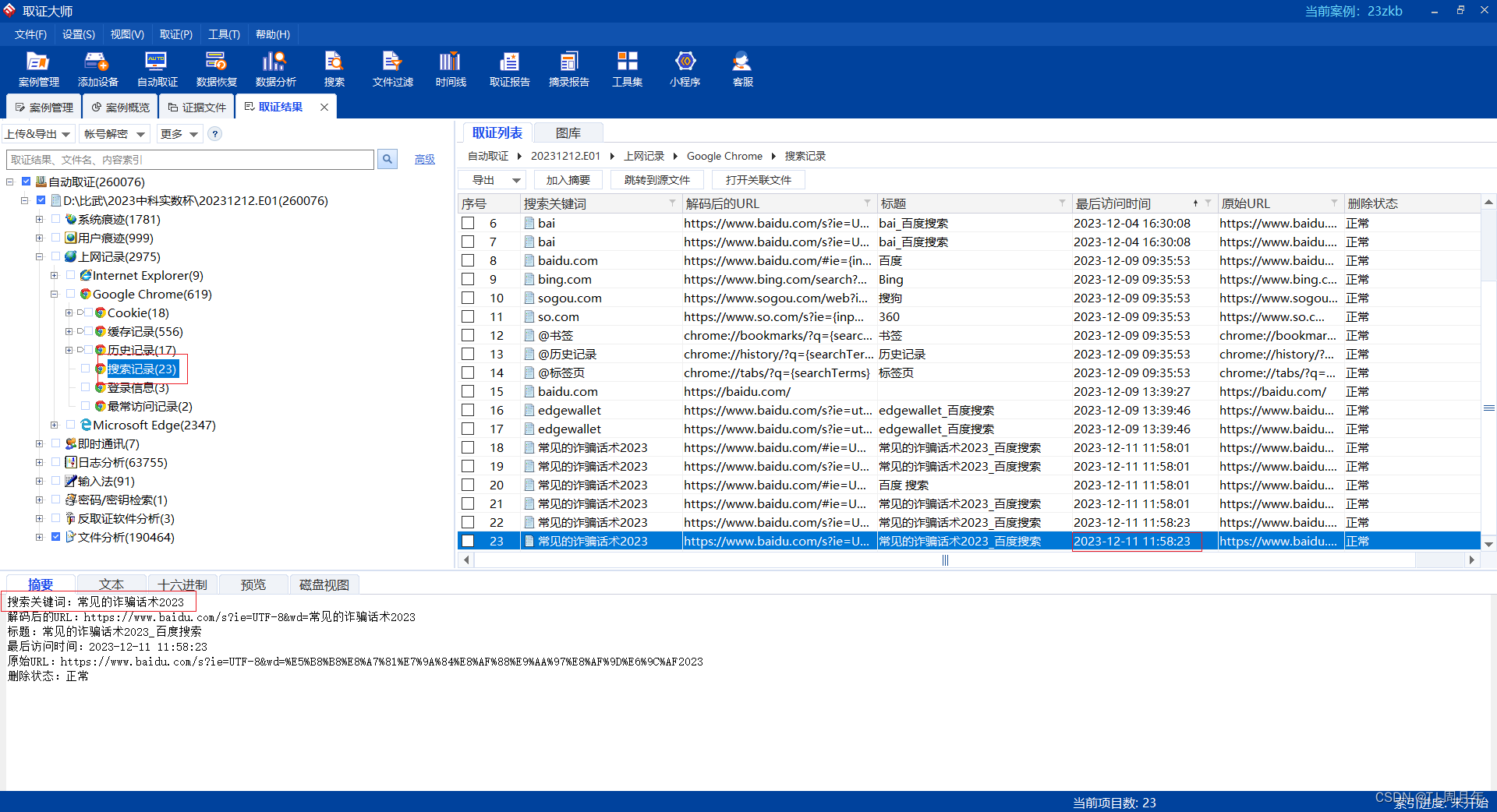The height and width of the screenshot is (812, 1497).
Task: Start 自动取证 from toolbar
Action: pyautogui.click(x=157, y=69)
